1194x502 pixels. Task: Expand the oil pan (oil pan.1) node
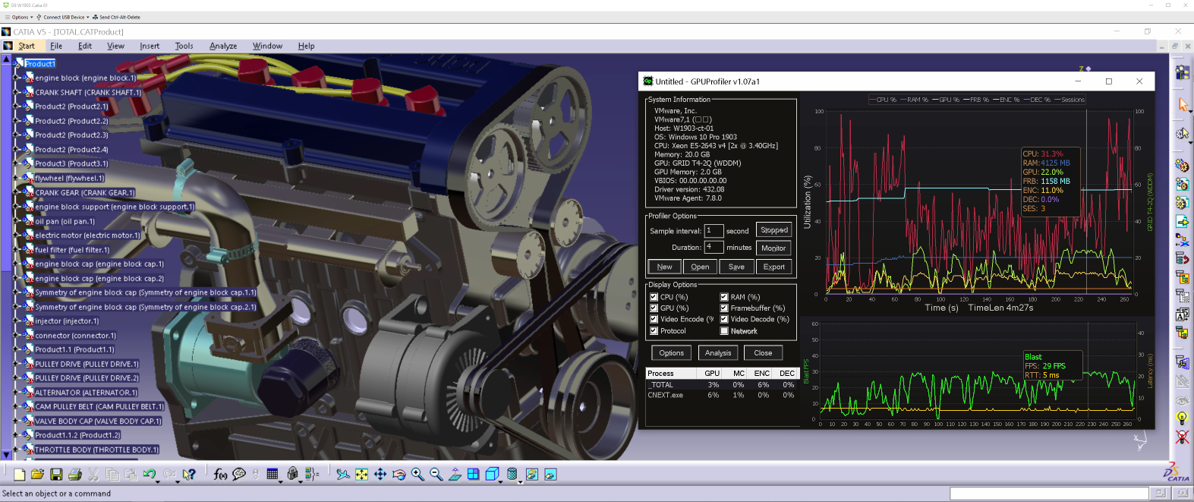17,221
